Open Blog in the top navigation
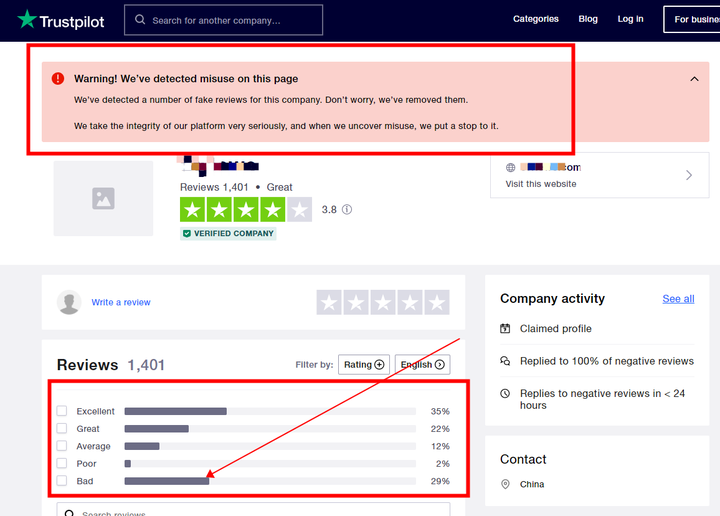Viewport: 720px width, 516px height. click(588, 19)
